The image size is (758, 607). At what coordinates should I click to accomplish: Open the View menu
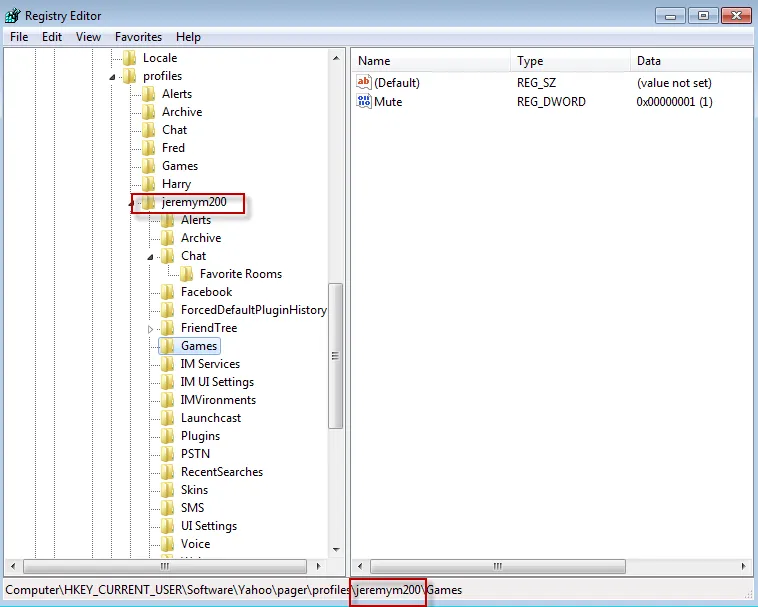pyautogui.click(x=88, y=37)
